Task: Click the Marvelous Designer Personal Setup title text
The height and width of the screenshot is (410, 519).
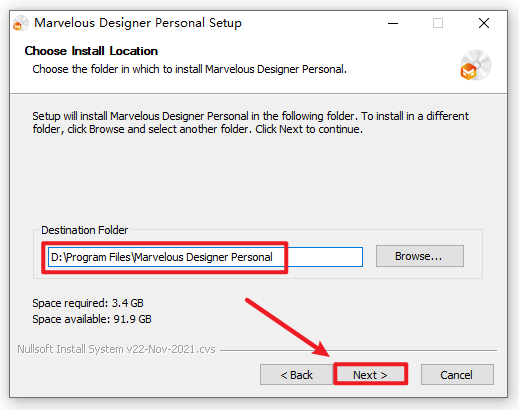Action: 138,23
